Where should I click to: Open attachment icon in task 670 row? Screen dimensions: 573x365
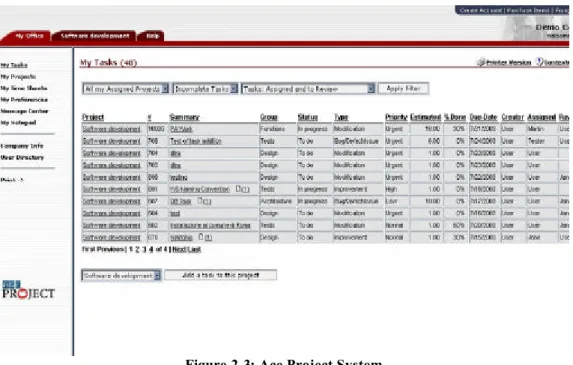(x=201, y=237)
